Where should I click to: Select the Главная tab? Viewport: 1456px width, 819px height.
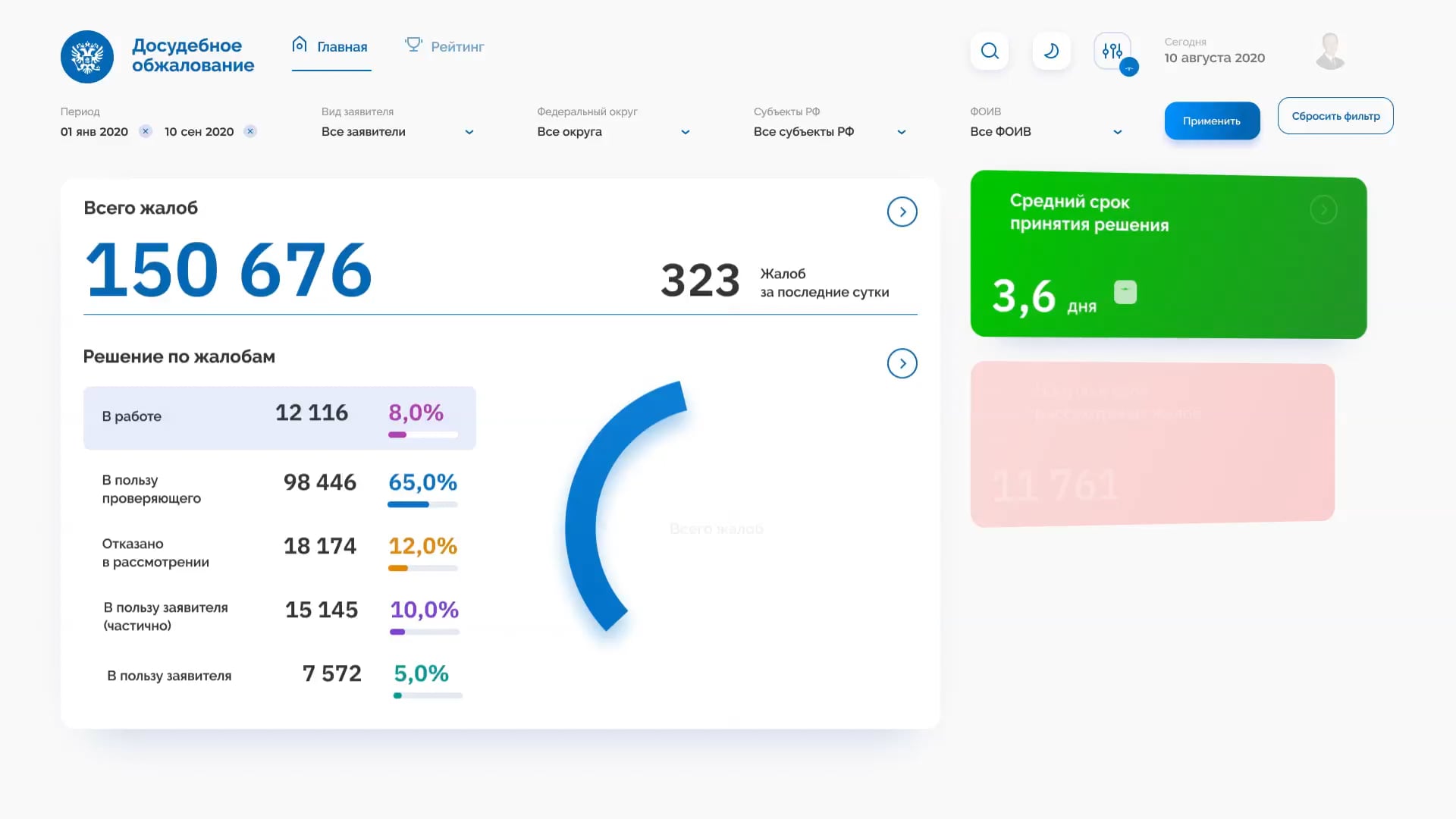(x=341, y=46)
